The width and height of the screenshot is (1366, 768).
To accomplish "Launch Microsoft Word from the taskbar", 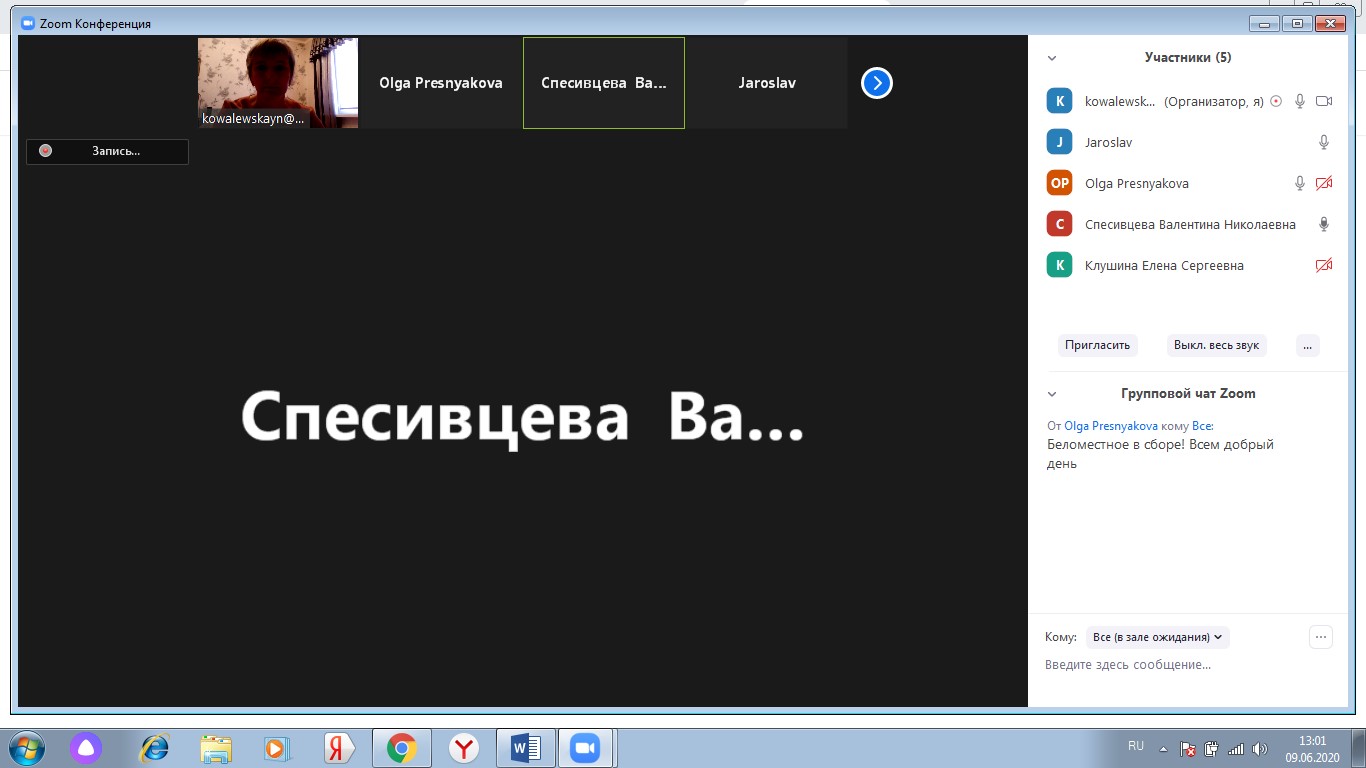I will (523, 747).
